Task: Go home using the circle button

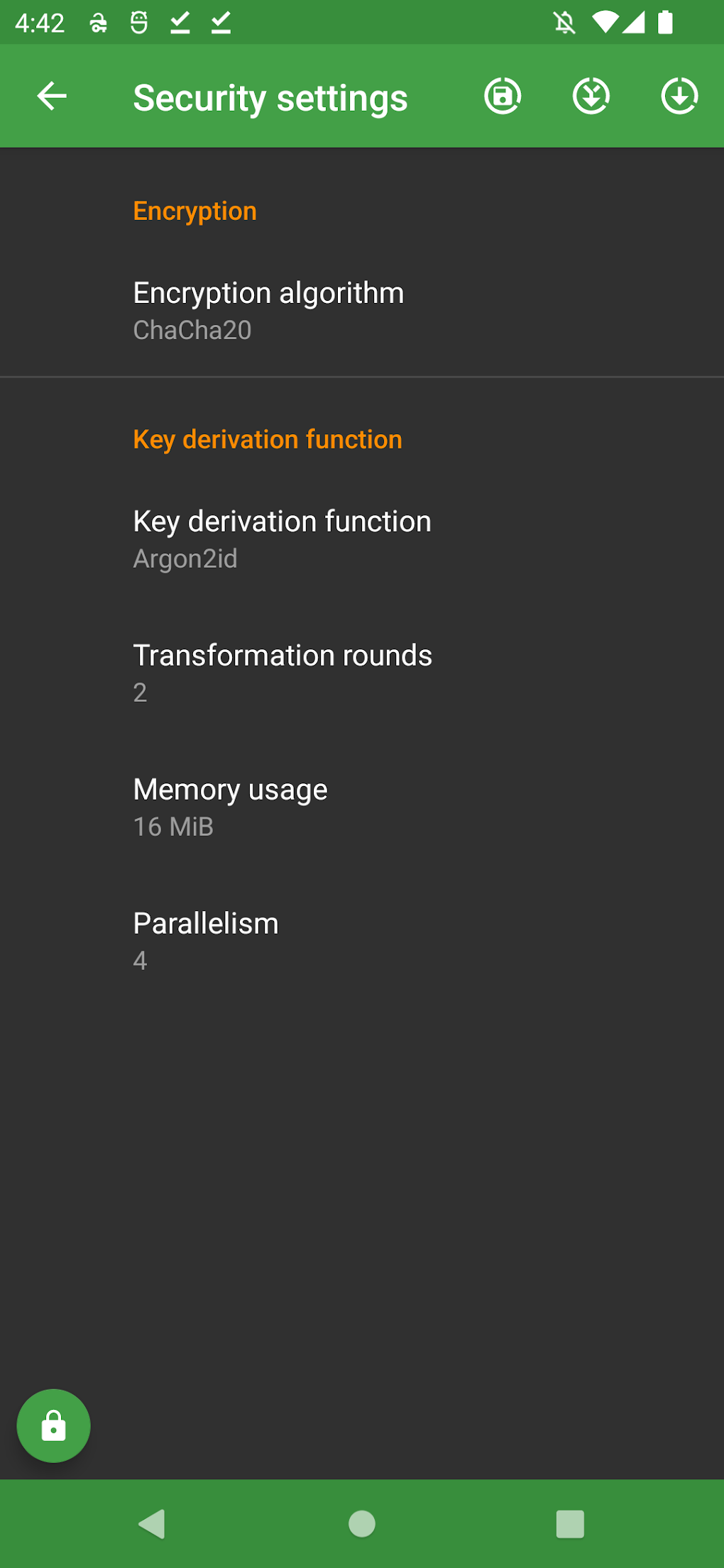Action: (x=361, y=1523)
